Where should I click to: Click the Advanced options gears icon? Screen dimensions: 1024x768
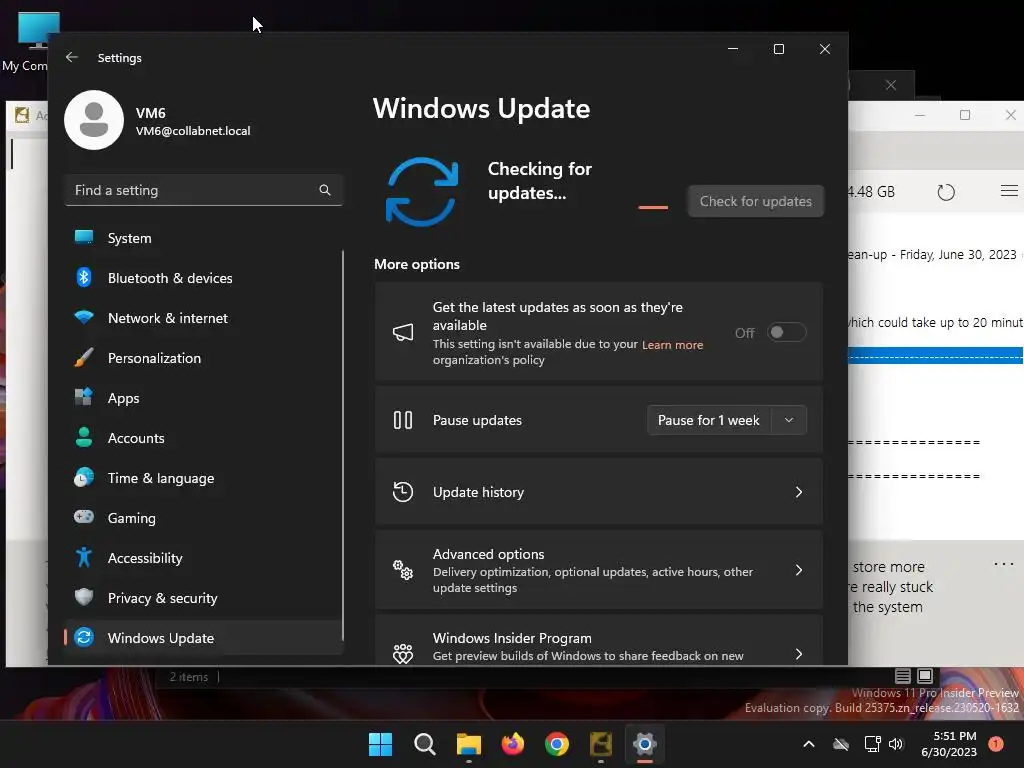(x=403, y=570)
